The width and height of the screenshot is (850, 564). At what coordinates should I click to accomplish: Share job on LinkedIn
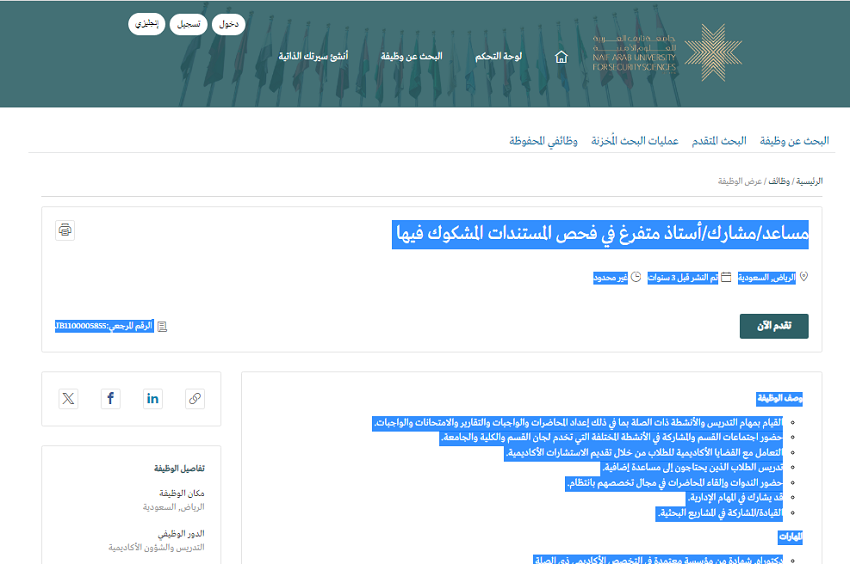(x=152, y=399)
